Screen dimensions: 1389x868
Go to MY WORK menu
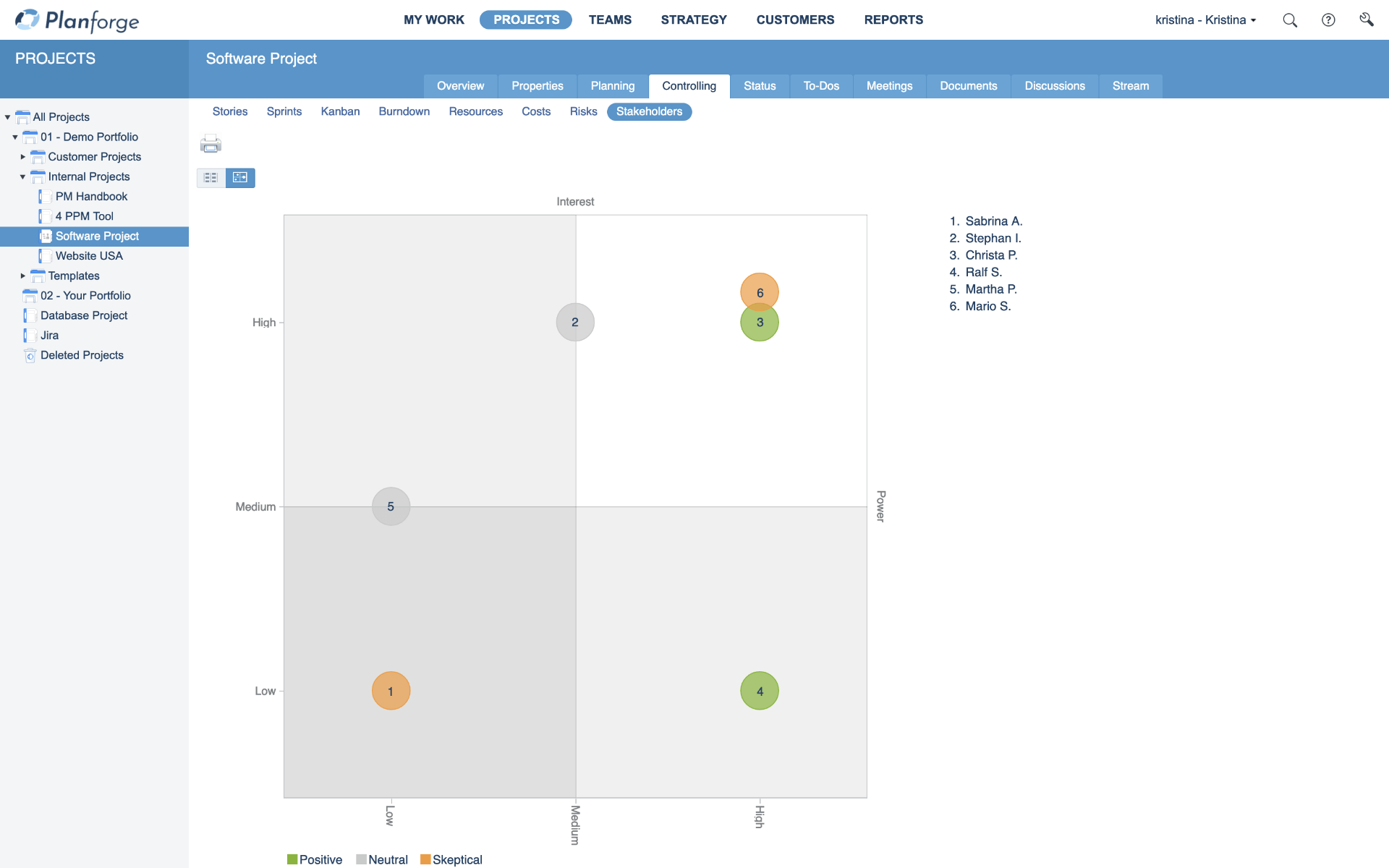click(434, 20)
